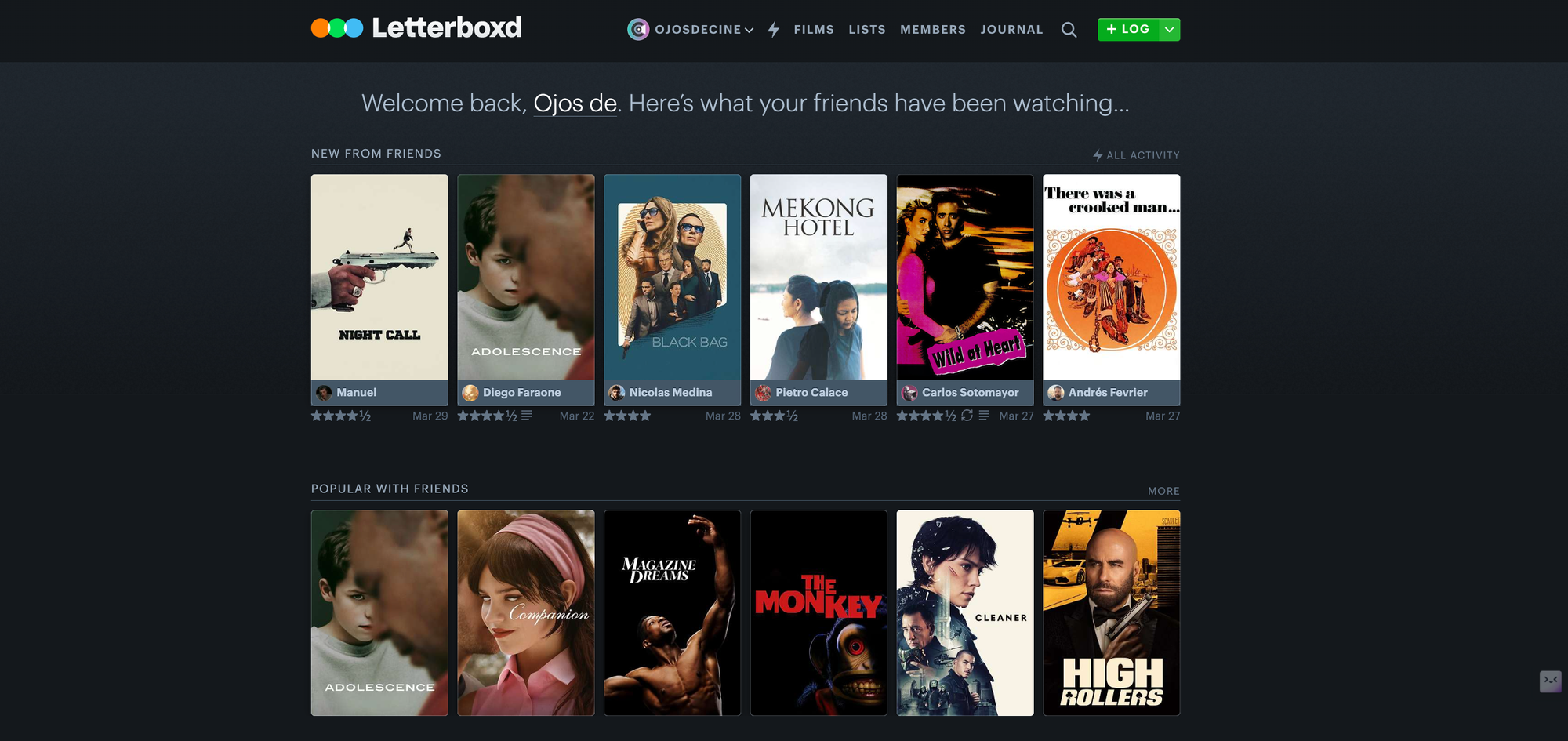Open the High Rollers poster

click(x=1112, y=613)
